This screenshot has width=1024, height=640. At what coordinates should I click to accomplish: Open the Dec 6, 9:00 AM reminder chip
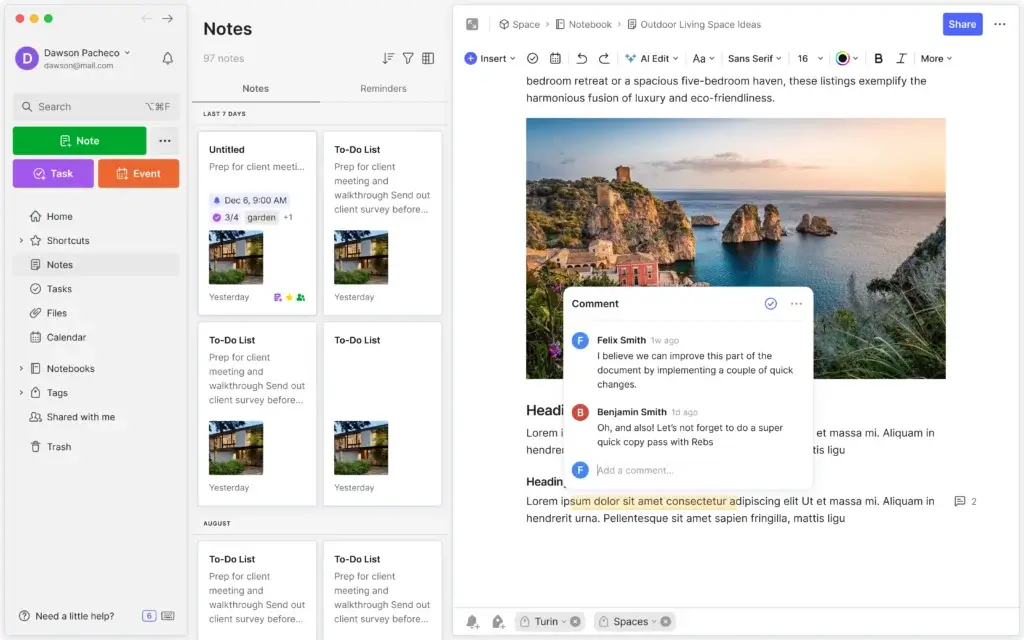click(x=249, y=200)
